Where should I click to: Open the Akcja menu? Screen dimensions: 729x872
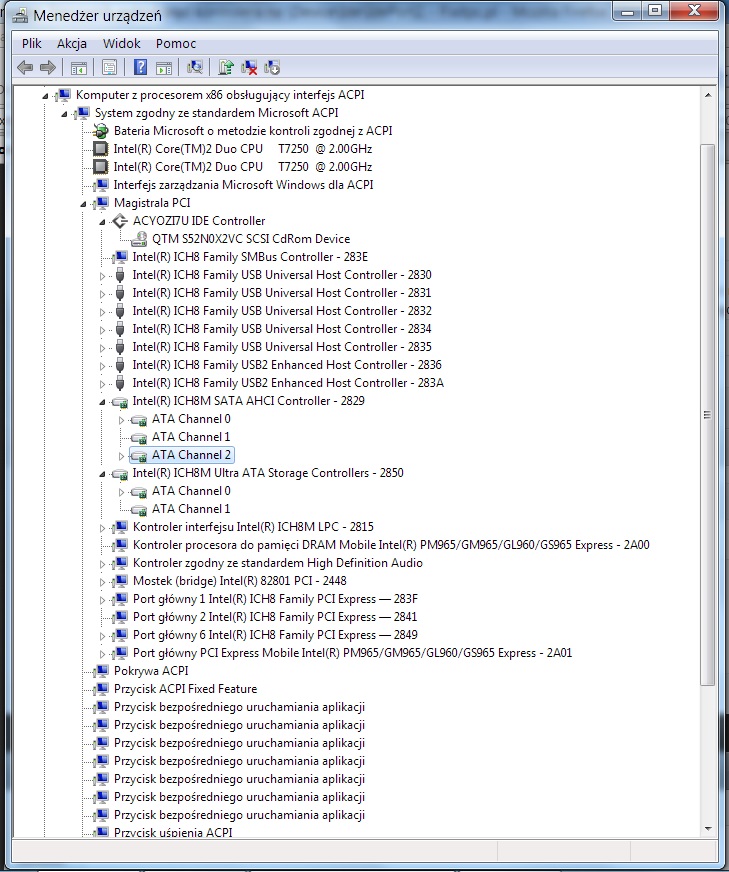pyautogui.click(x=72, y=43)
